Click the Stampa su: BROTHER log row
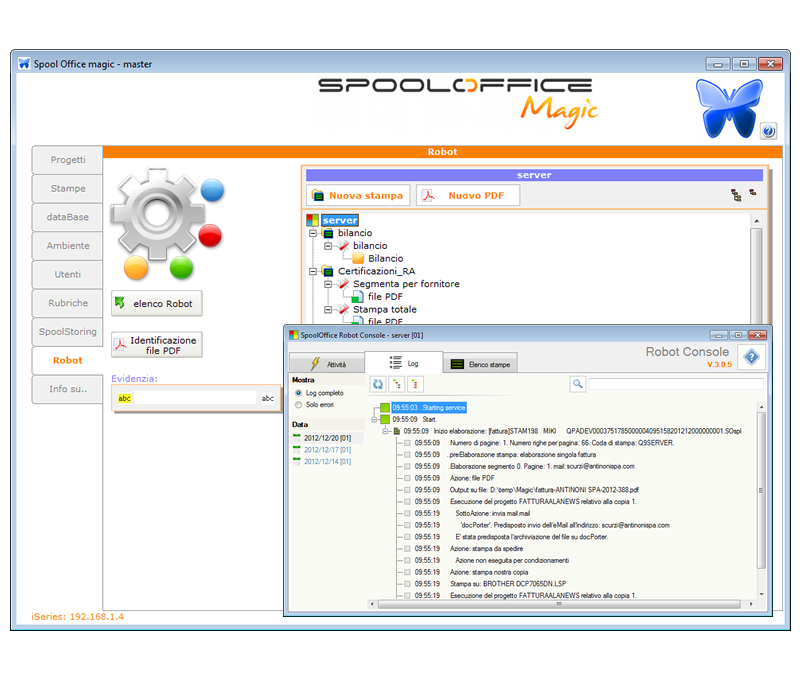The width and height of the screenshot is (800, 680). 490,584
